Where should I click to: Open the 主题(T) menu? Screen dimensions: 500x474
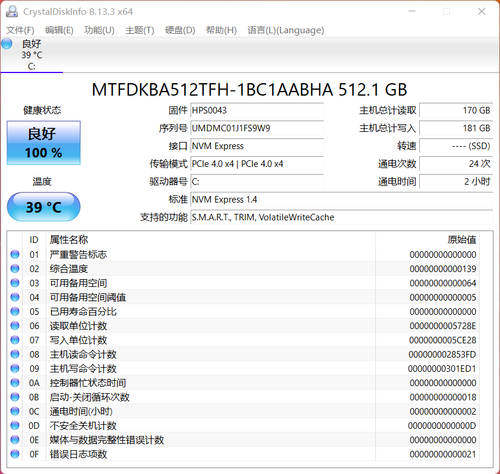coord(140,30)
